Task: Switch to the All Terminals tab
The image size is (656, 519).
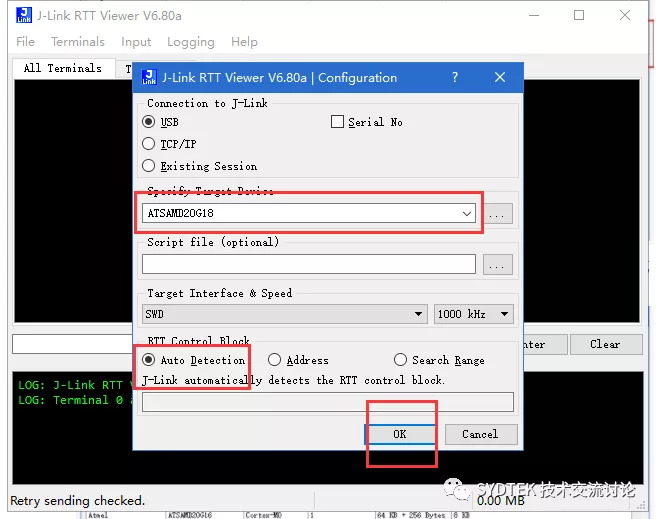Action: tap(63, 68)
